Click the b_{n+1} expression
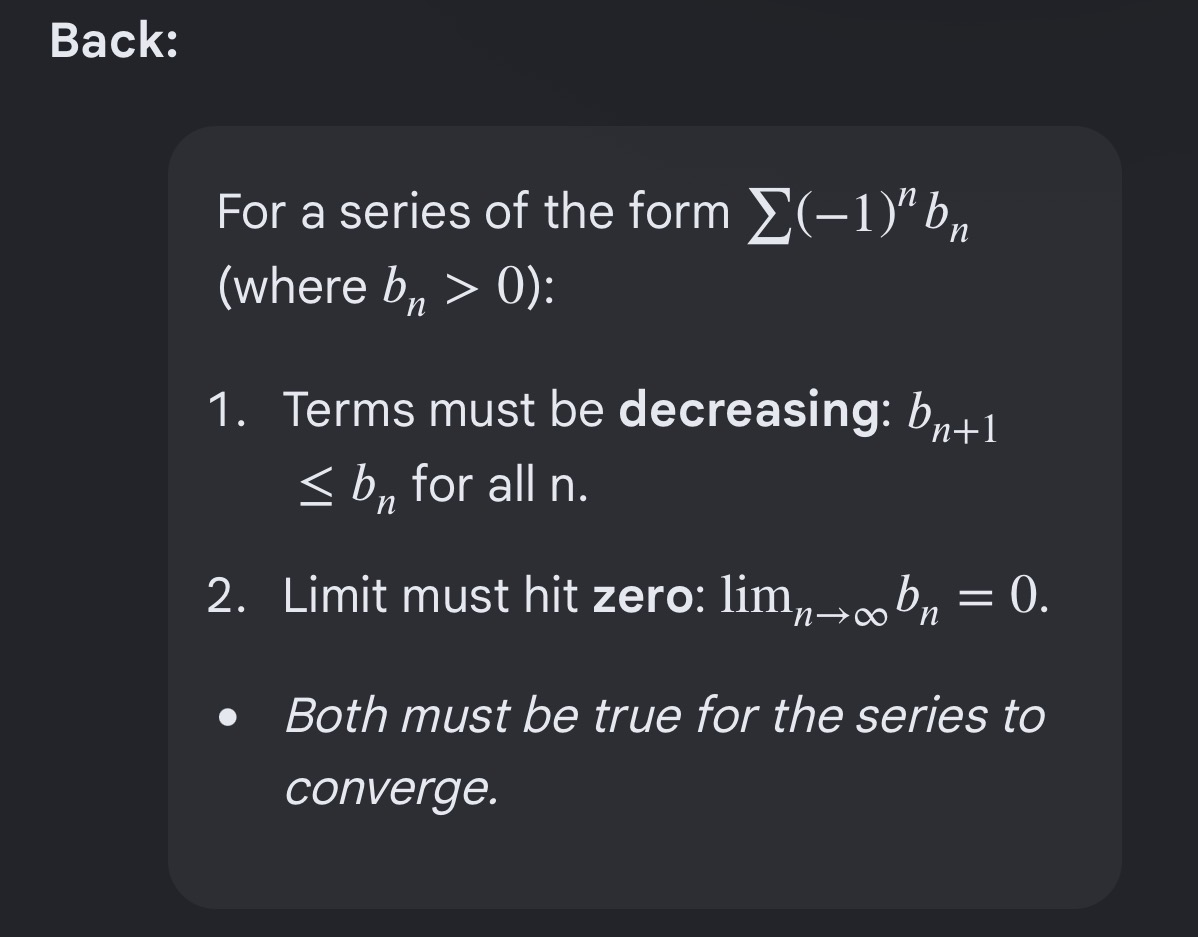The height and width of the screenshot is (937, 1198). 952,418
